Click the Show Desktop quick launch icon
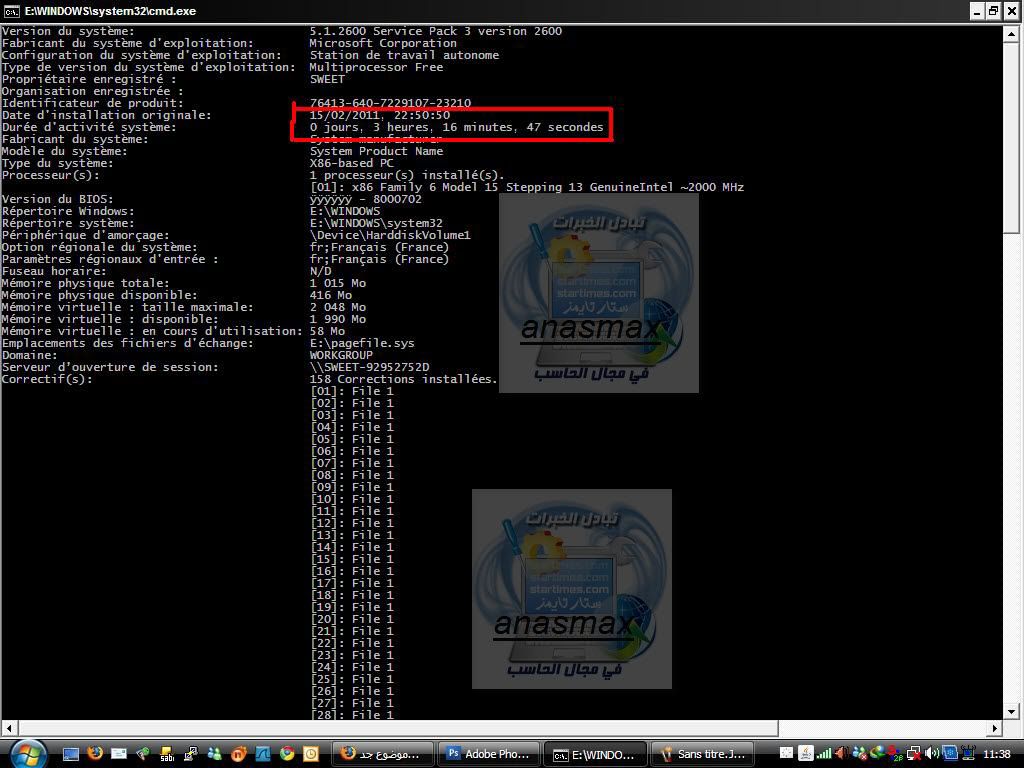 [x=71, y=753]
